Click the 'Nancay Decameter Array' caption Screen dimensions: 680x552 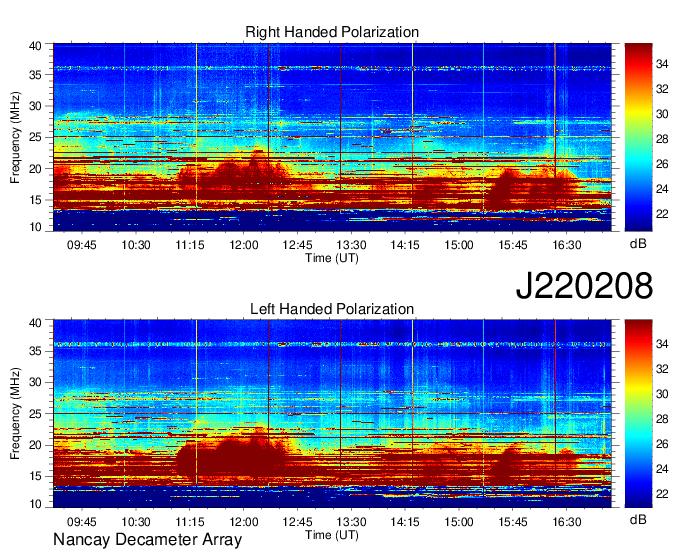point(147,540)
